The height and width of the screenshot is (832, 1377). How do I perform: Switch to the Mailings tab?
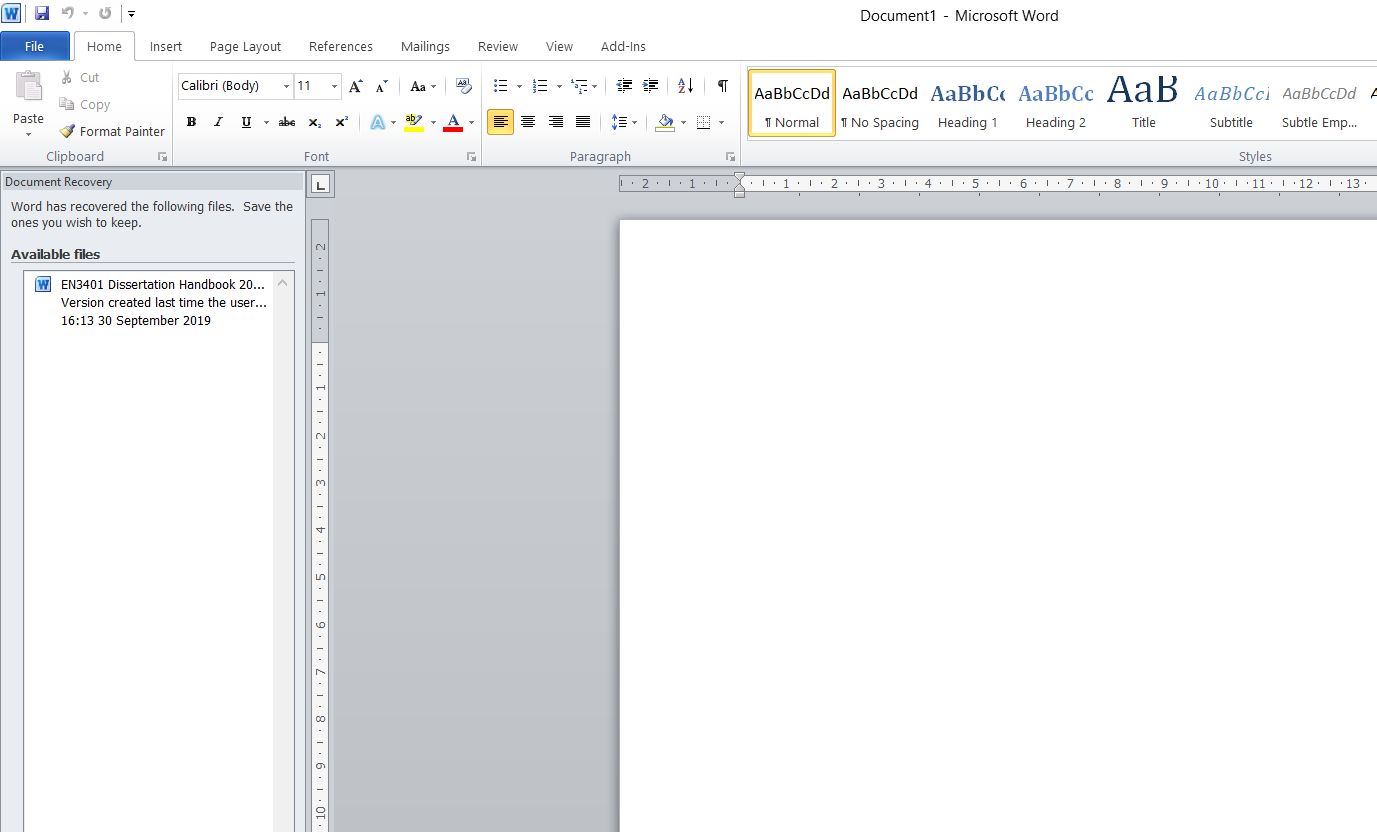[x=425, y=46]
